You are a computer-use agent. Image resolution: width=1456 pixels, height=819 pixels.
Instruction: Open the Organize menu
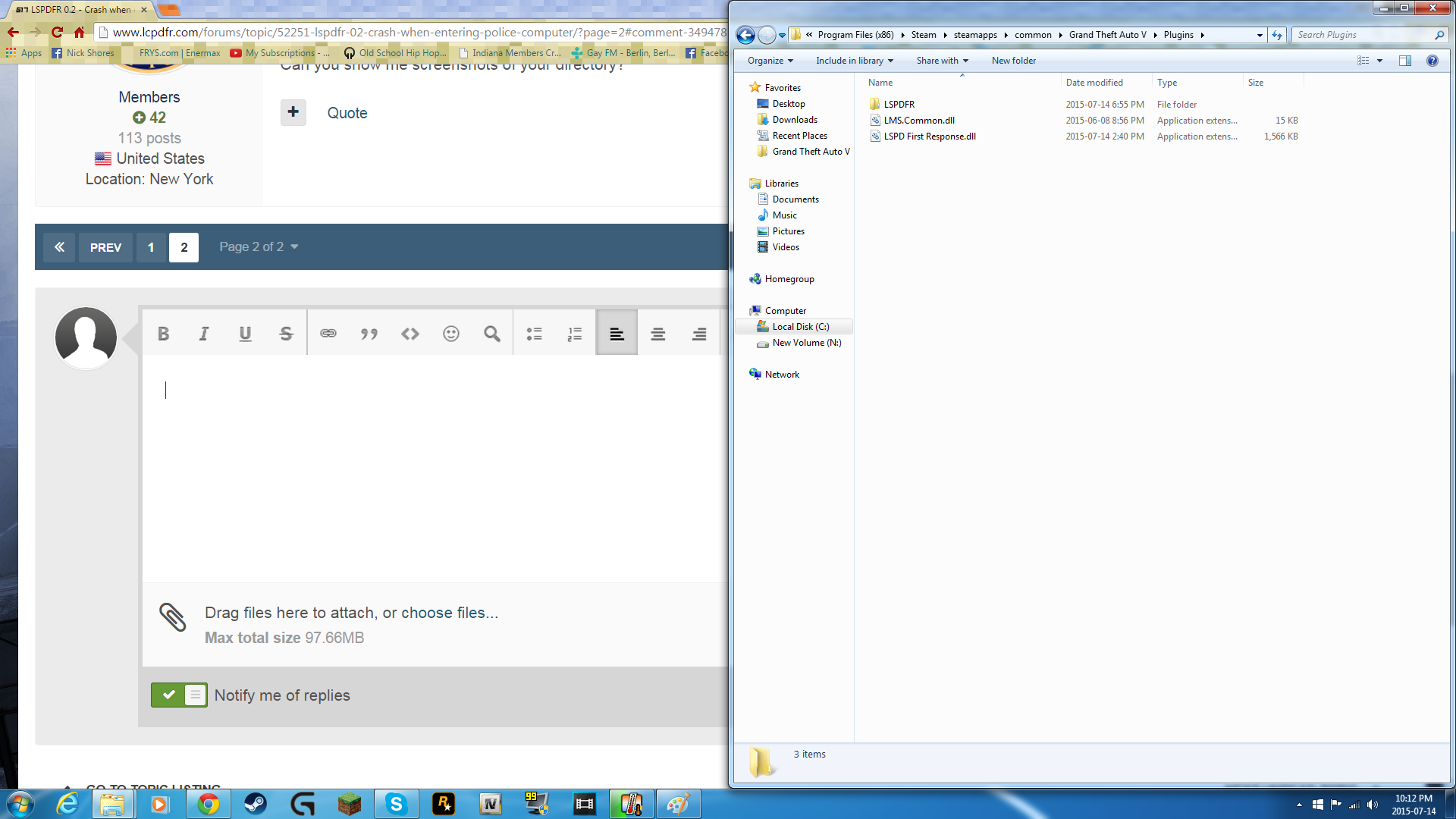pos(770,61)
